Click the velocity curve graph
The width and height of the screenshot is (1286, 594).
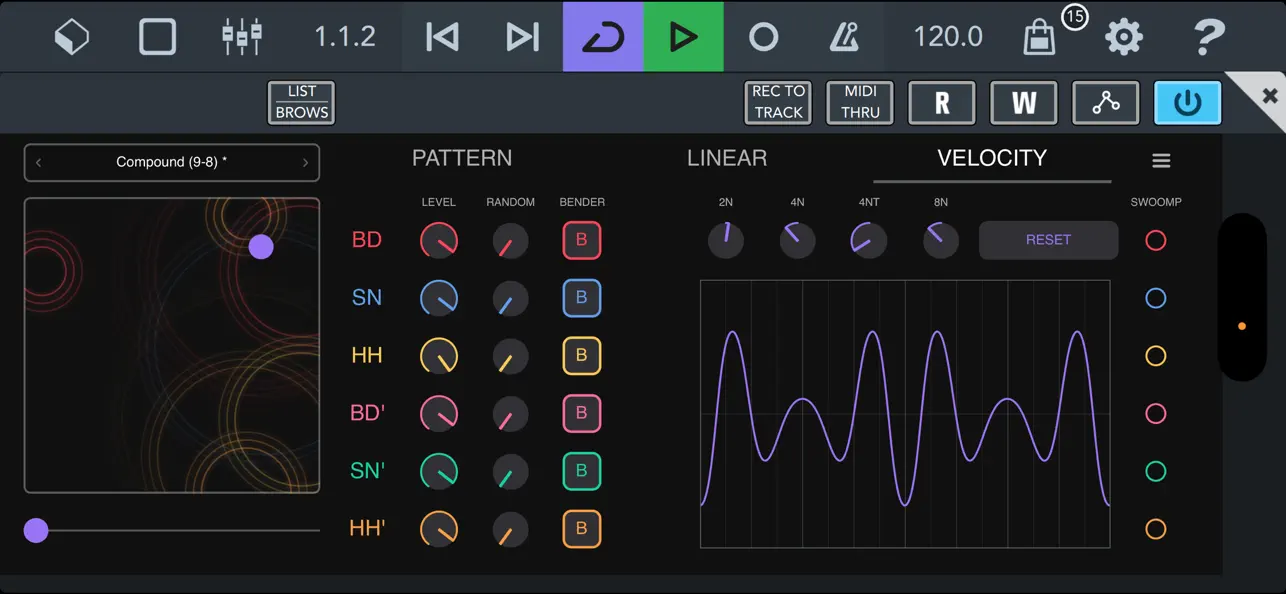point(905,414)
